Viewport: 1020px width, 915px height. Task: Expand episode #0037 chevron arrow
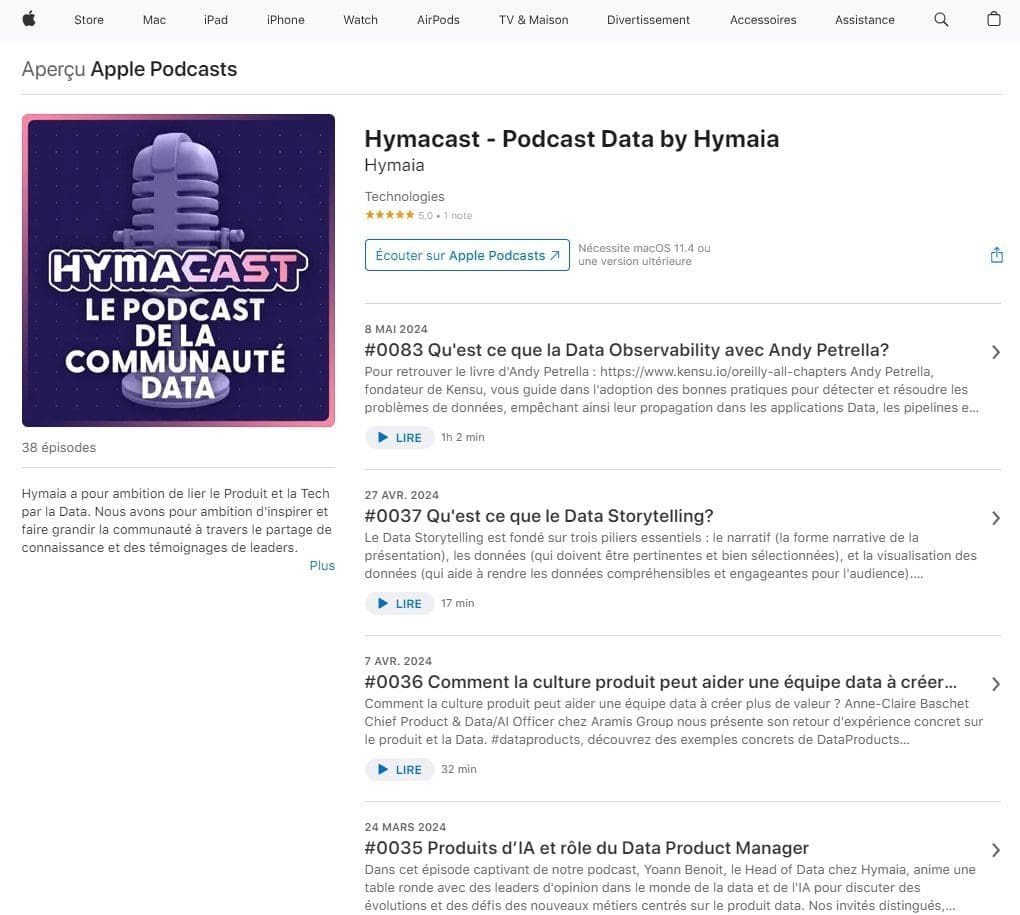(995, 518)
